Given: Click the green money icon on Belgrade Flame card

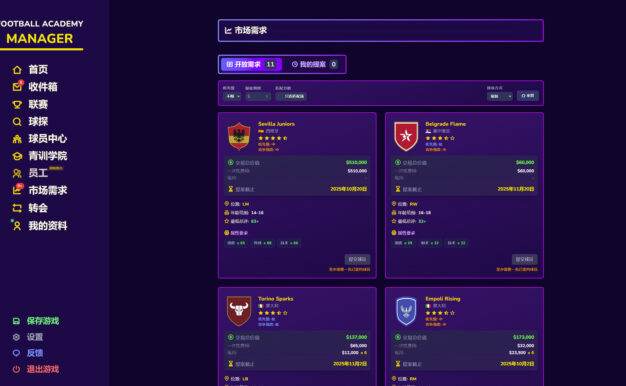Looking at the screenshot, I should pos(398,162).
